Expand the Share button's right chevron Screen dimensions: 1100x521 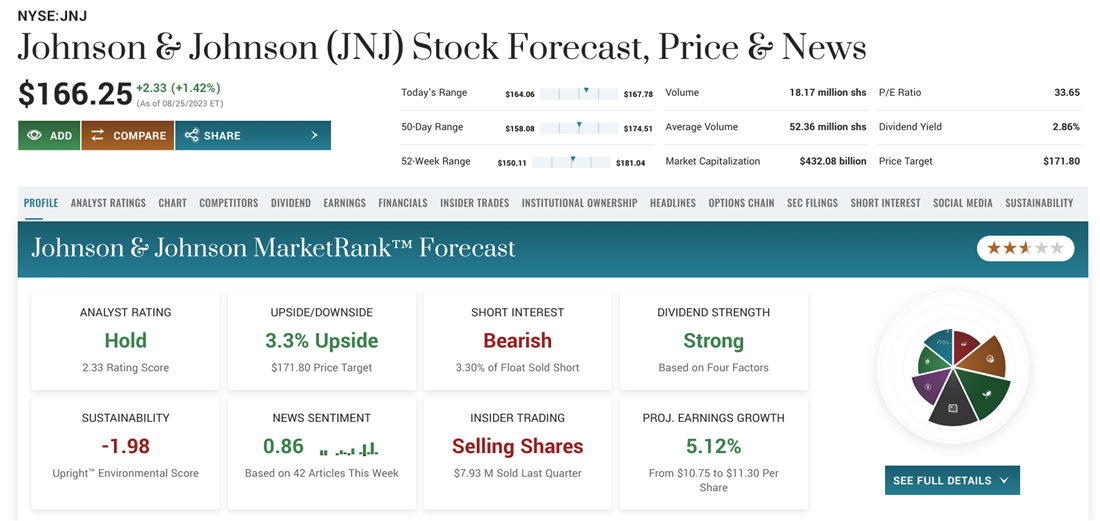[314, 136]
